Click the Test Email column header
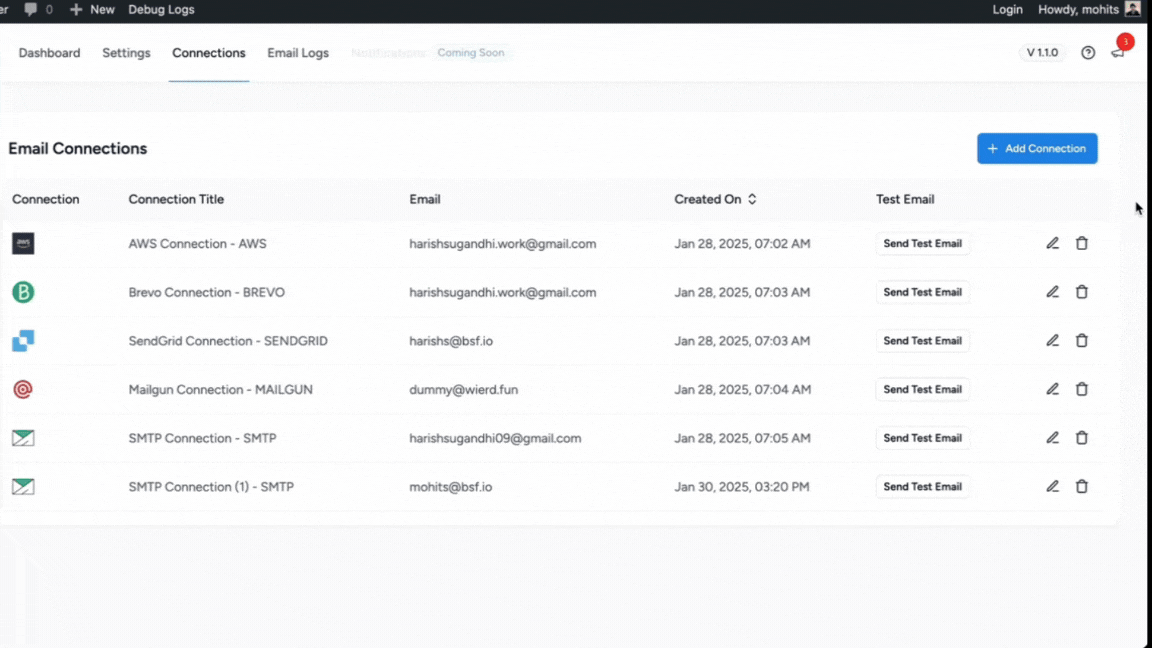 click(x=904, y=199)
